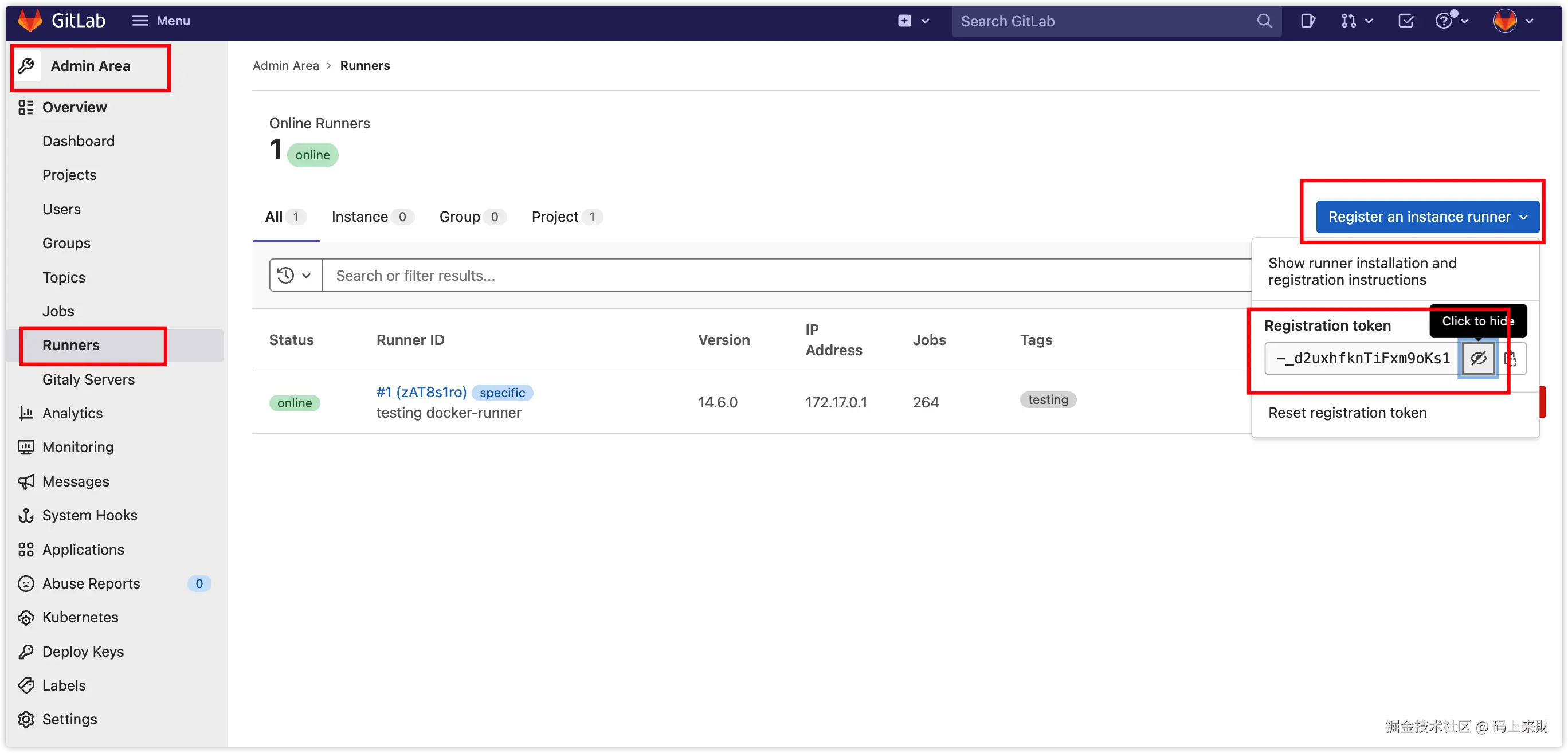Viewport: 1568px width, 753px height.
Task: Open the search history dropdown
Action: click(x=295, y=275)
